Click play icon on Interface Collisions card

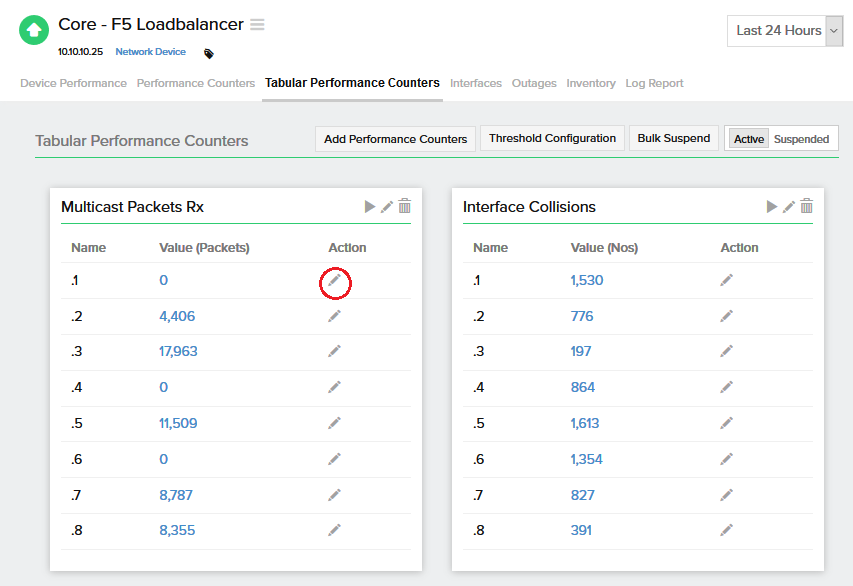tap(771, 207)
